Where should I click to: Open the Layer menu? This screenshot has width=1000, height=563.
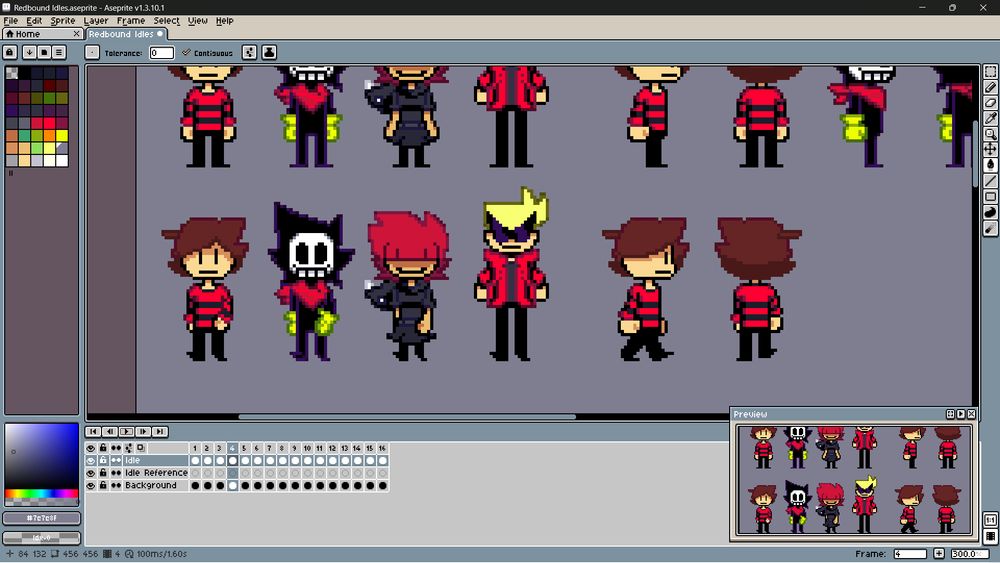[96, 20]
